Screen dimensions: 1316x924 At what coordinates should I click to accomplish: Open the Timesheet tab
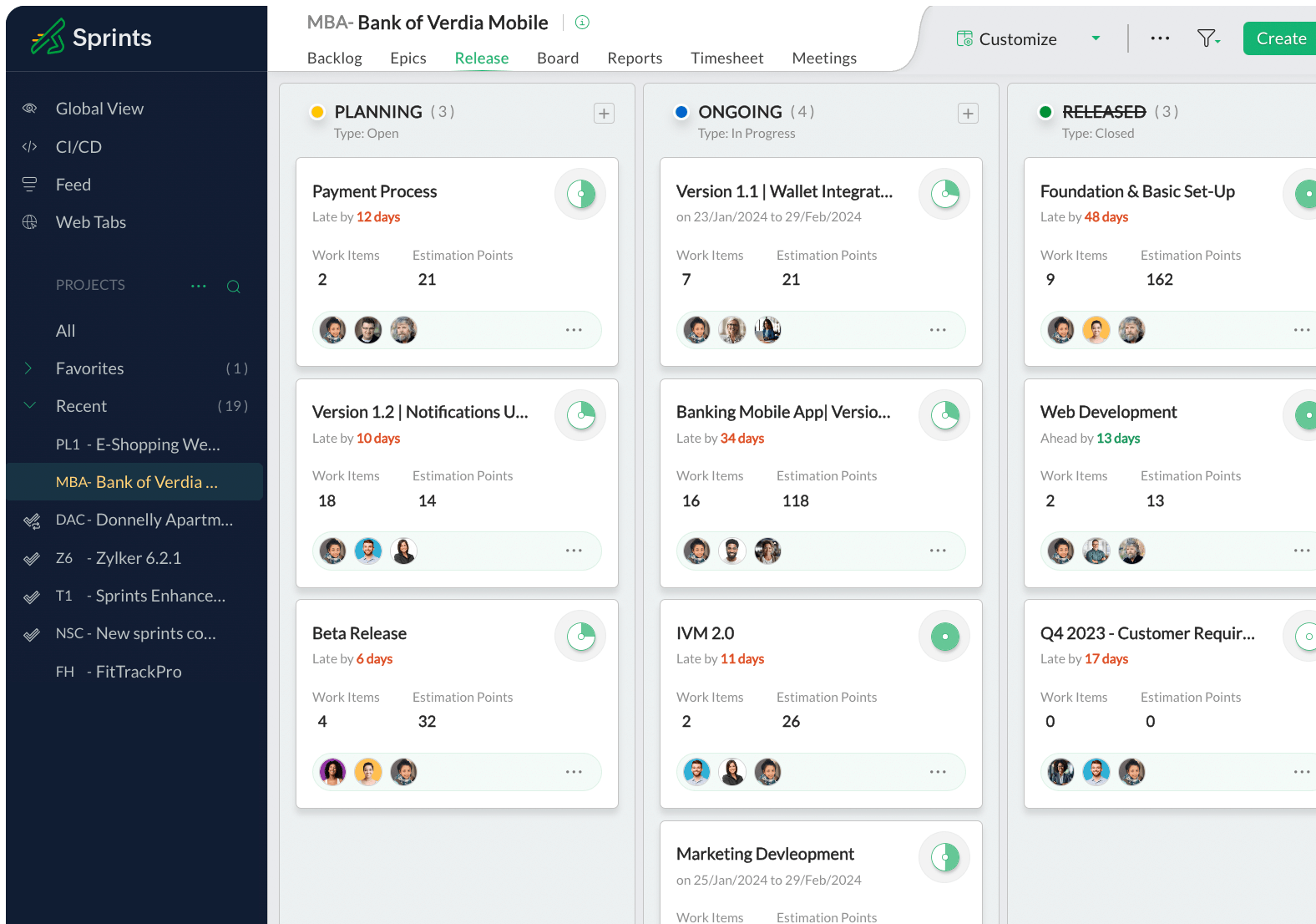pyautogui.click(x=727, y=58)
